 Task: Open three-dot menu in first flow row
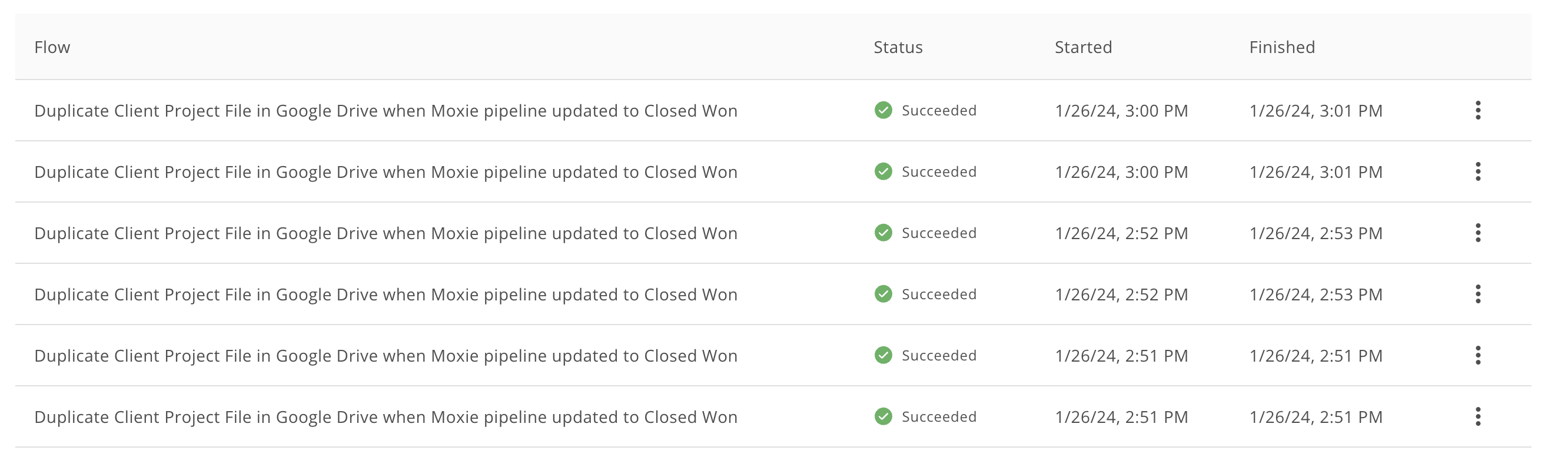1477,110
